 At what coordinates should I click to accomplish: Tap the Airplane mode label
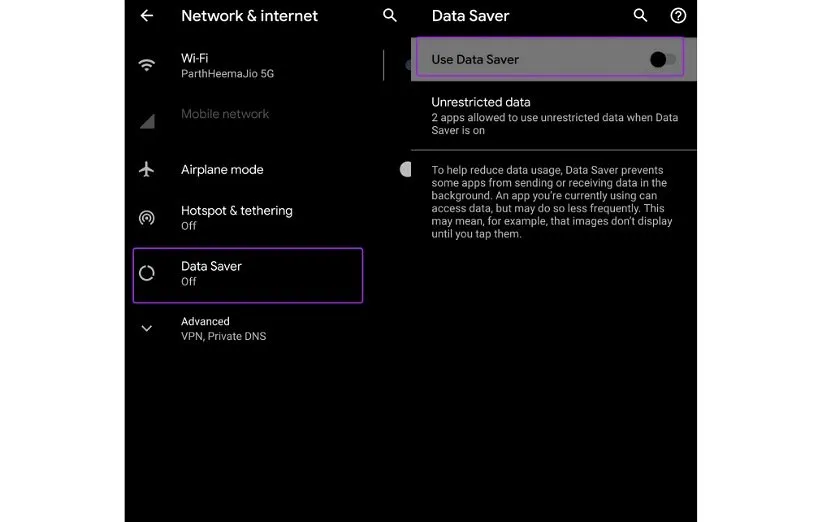pyautogui.click(x=222, y=170)
